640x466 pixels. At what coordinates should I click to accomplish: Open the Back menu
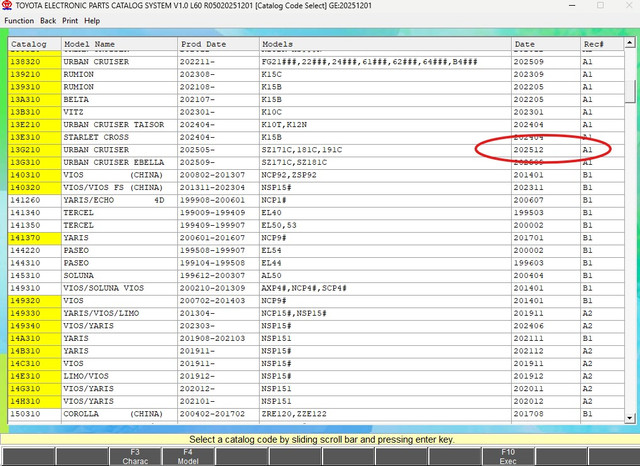[x=48, y=21]
